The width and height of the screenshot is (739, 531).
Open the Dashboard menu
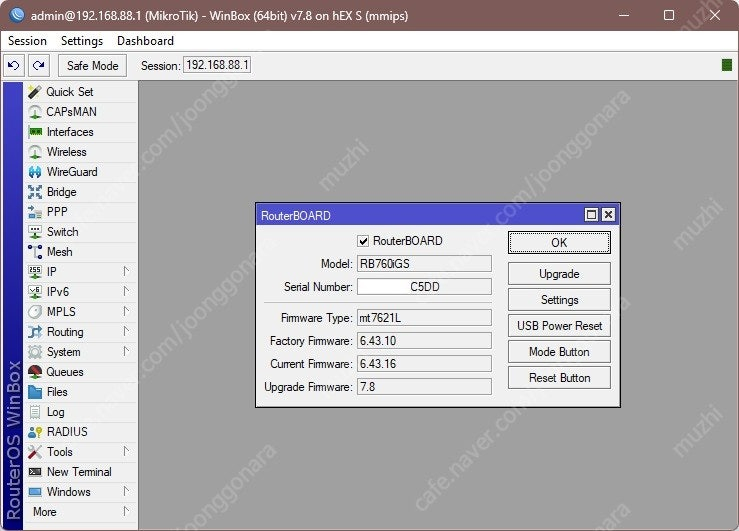click(145, 41)
